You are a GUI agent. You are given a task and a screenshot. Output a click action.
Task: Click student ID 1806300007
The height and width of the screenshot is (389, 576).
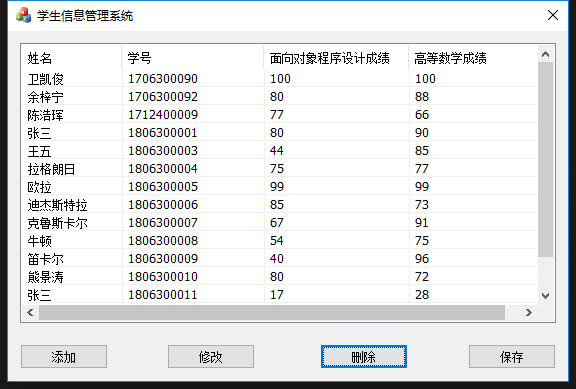[x=163, y=223]
